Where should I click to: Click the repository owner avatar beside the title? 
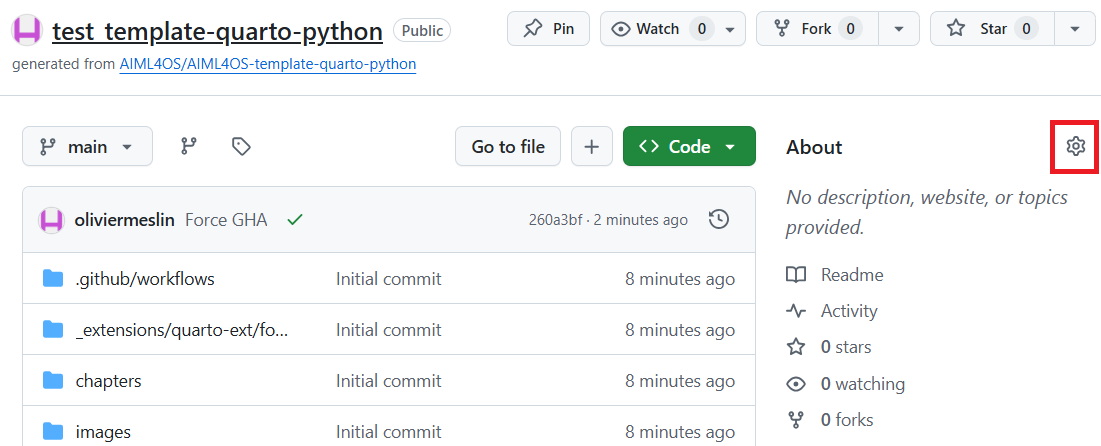point(27,30)
